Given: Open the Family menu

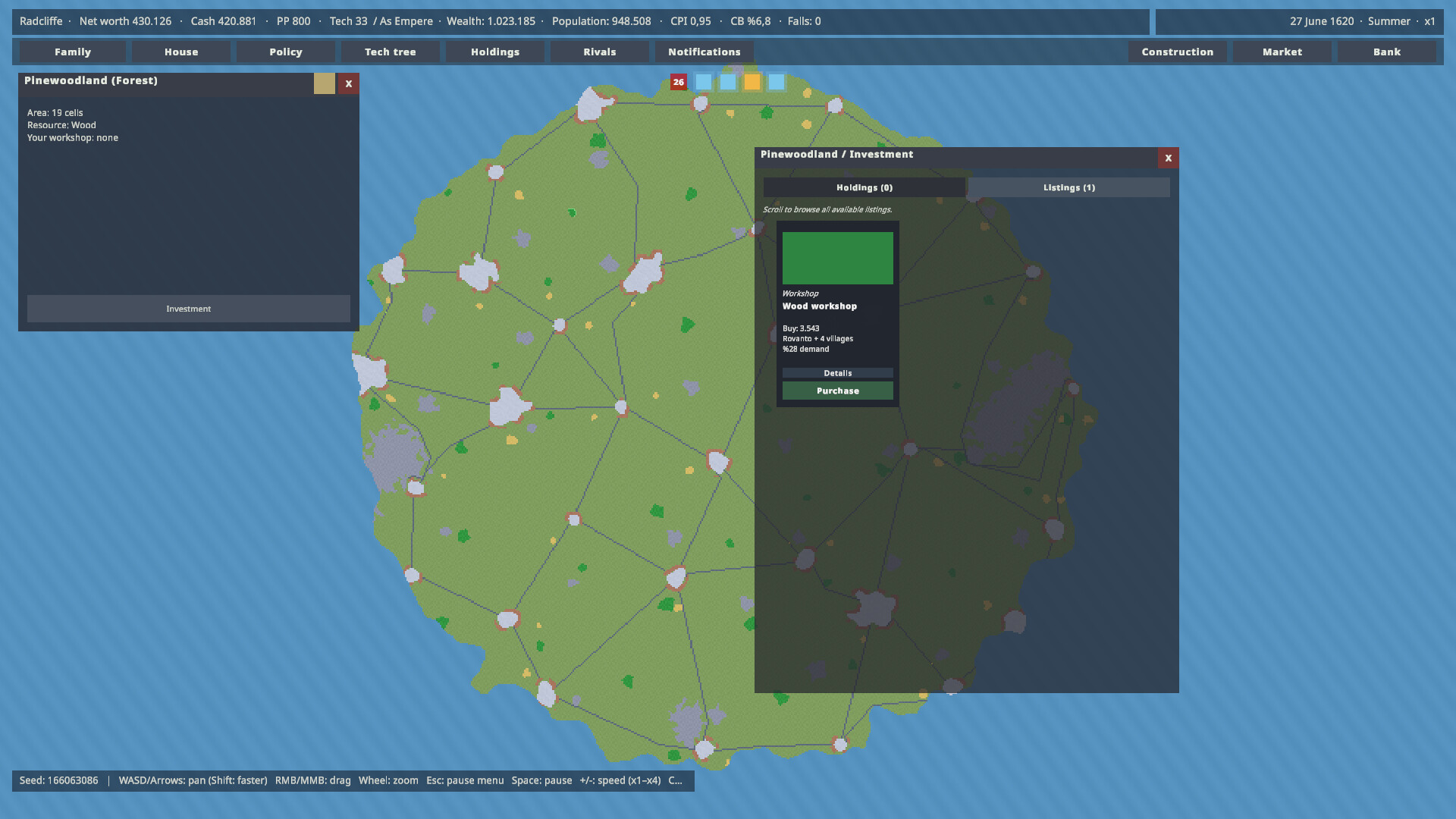Looking at the screenshot, I should click(x=73, y=52).
